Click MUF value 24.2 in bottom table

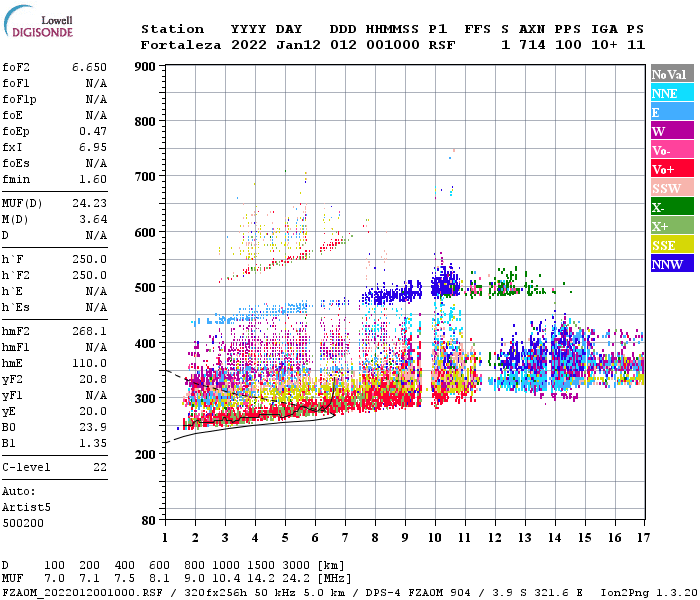click(x=296, y=579)
